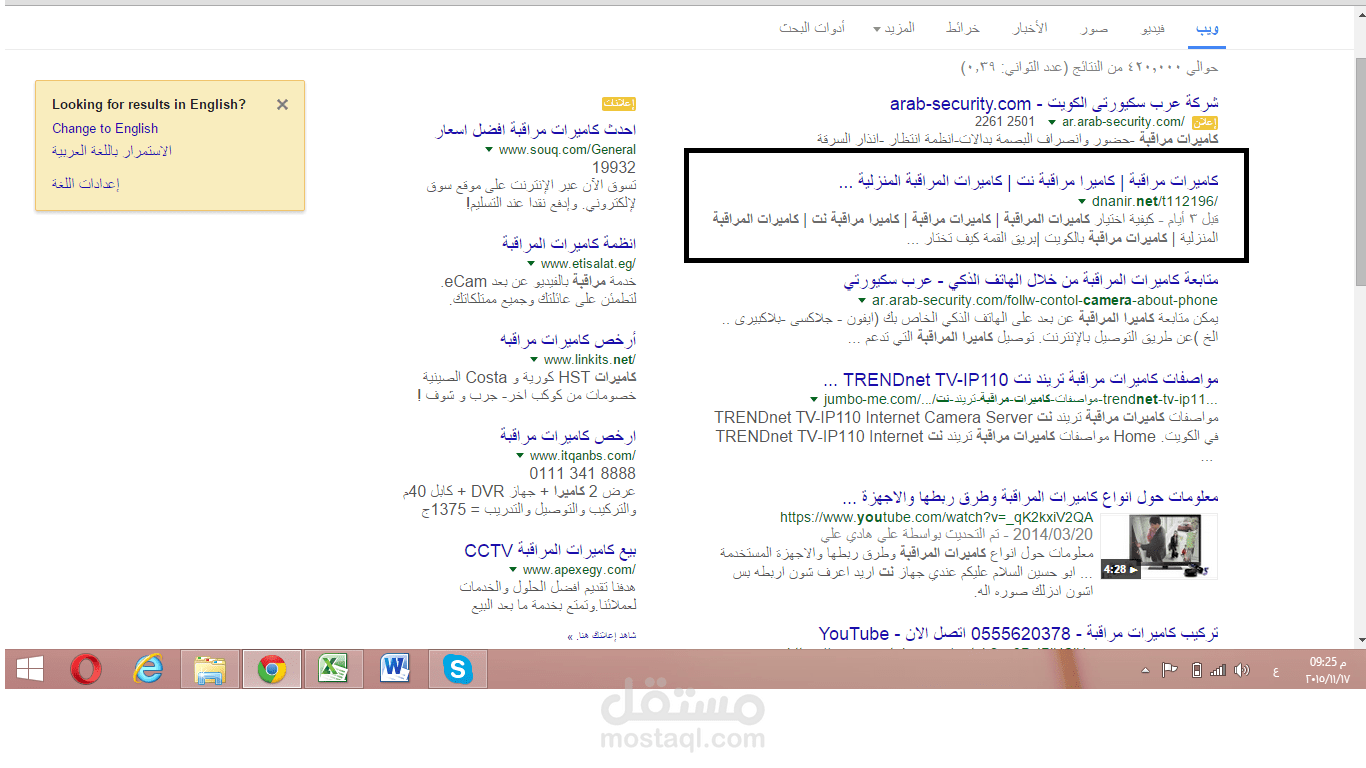Open ad title شركة عرب سكيورتي الكويت - arab-security.com

tap(1054, 104)
